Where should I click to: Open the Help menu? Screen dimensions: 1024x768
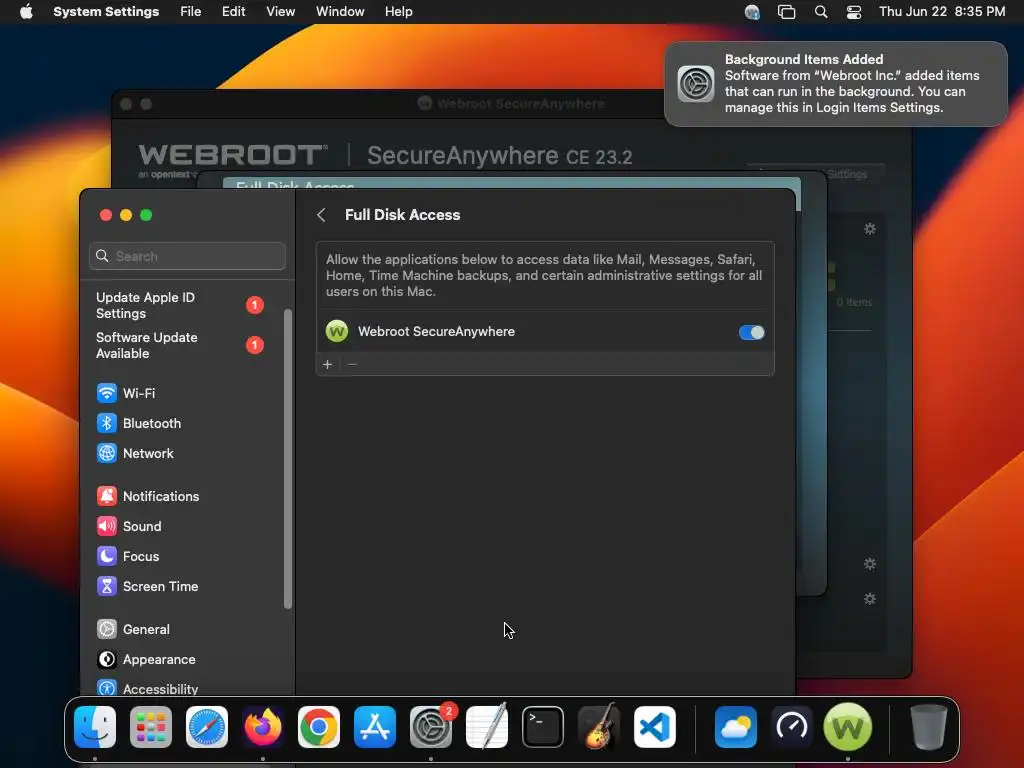coord(398,12)
